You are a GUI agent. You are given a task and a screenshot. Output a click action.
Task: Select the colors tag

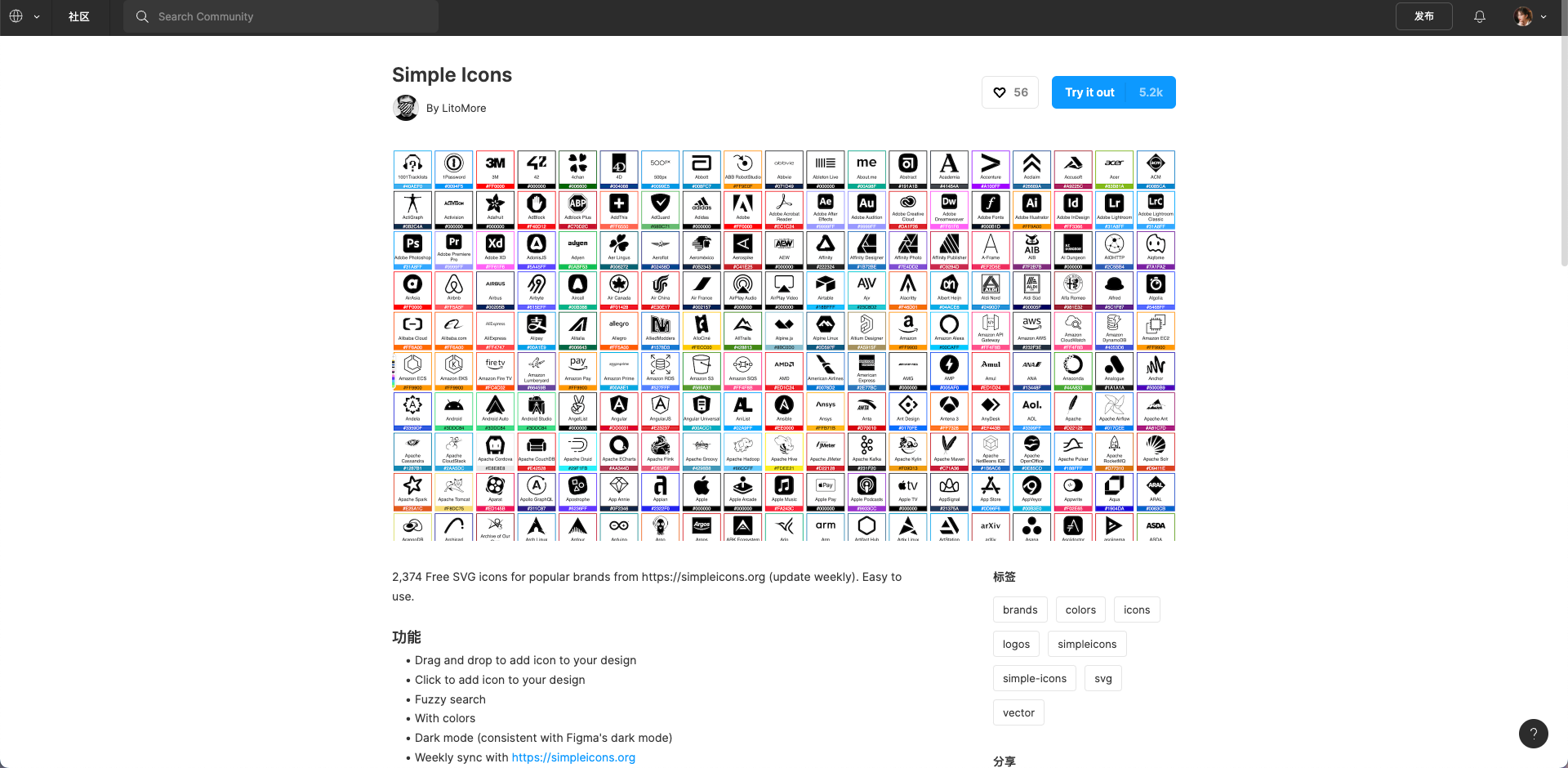(1080, 609)
